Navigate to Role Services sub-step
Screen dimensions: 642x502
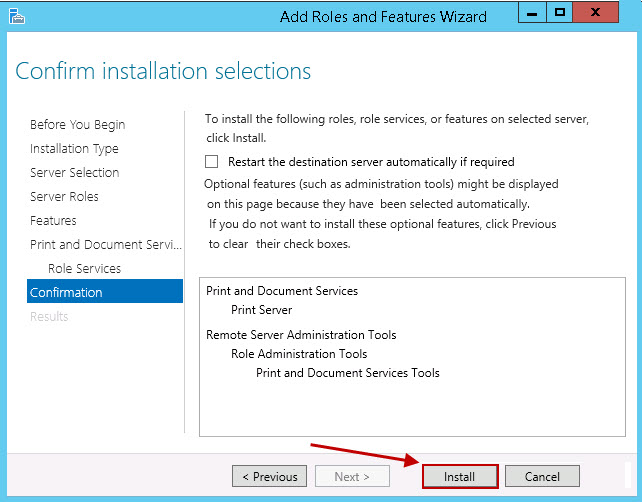[84, 268]
